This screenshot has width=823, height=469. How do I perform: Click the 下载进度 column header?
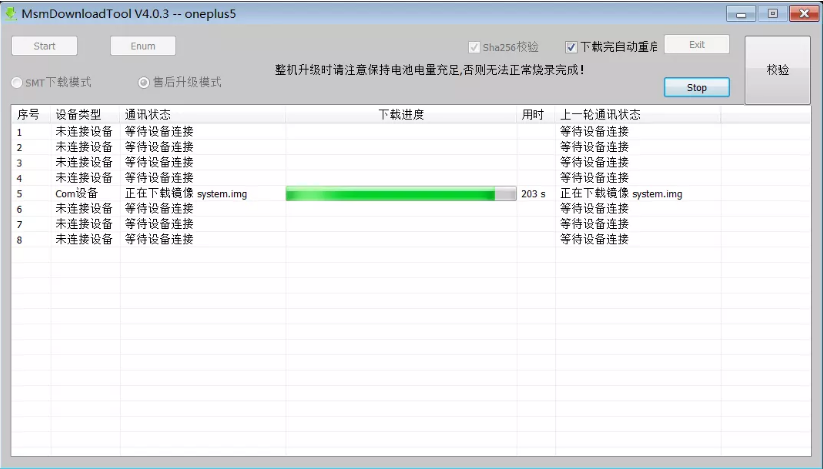(401, 114)
